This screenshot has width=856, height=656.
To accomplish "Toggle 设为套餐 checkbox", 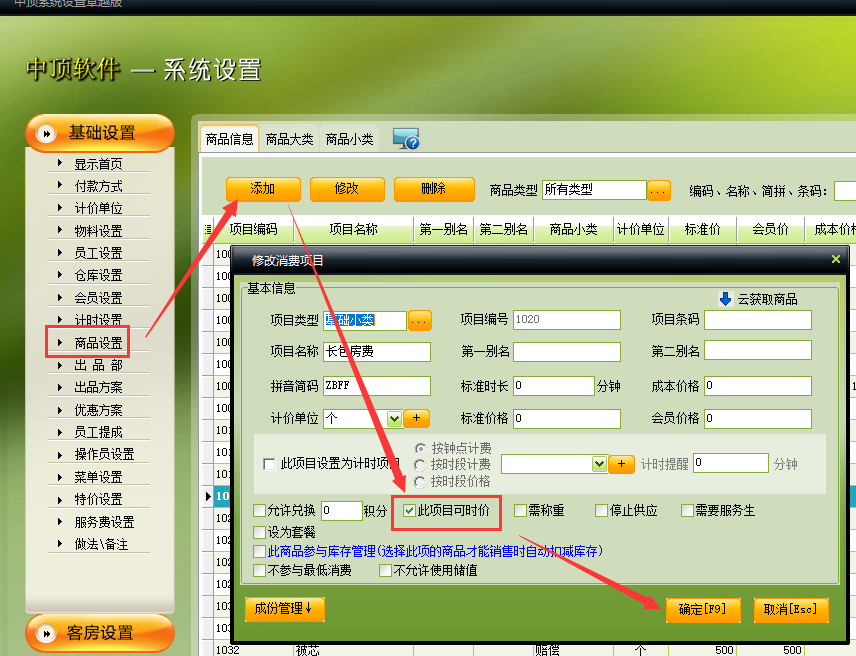I will coord(260,532).
